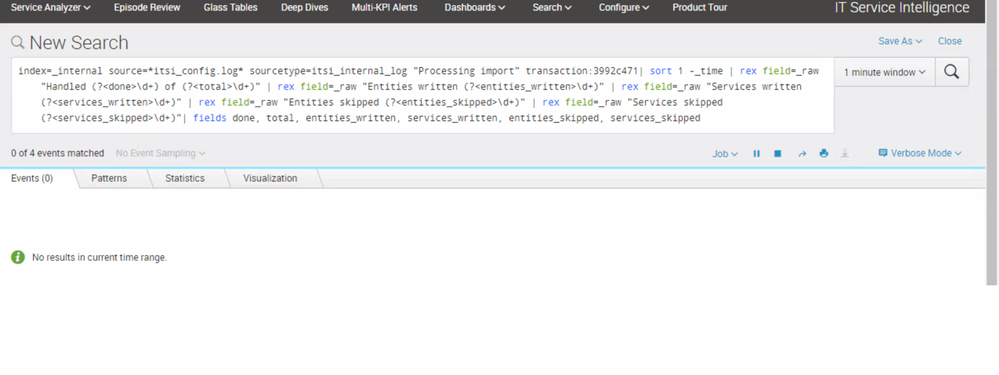Viewport: 999px width, 375px height.
Task: Open the Service Analyzer menu
Action: (50, 8)
